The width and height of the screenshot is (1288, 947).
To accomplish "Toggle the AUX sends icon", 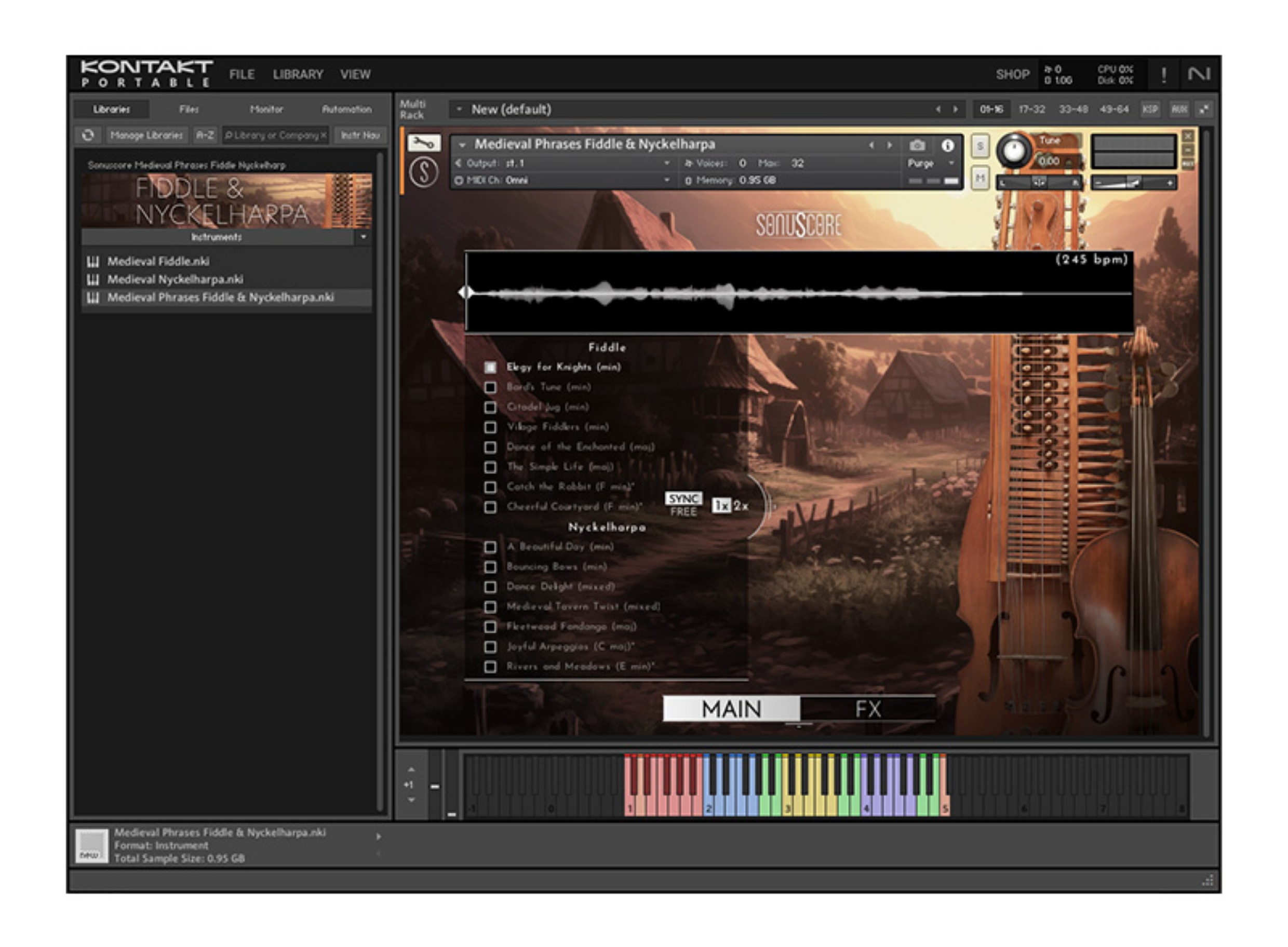I will tap(1179, 109).
